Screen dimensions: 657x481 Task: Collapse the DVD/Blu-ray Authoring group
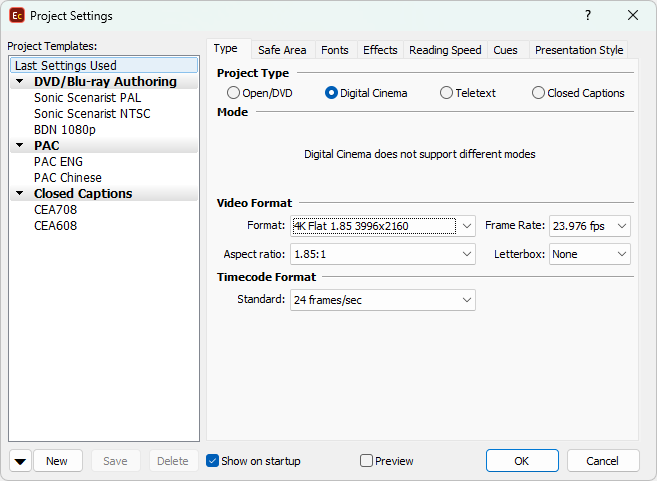(20, 82)
